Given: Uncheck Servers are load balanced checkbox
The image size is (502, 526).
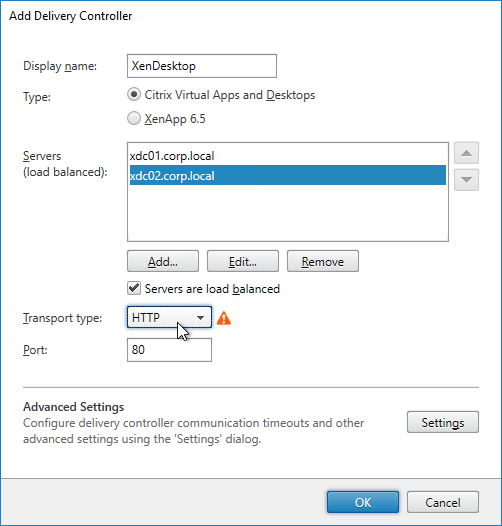Looking at the screenshot, I should (x=134, y=288).
